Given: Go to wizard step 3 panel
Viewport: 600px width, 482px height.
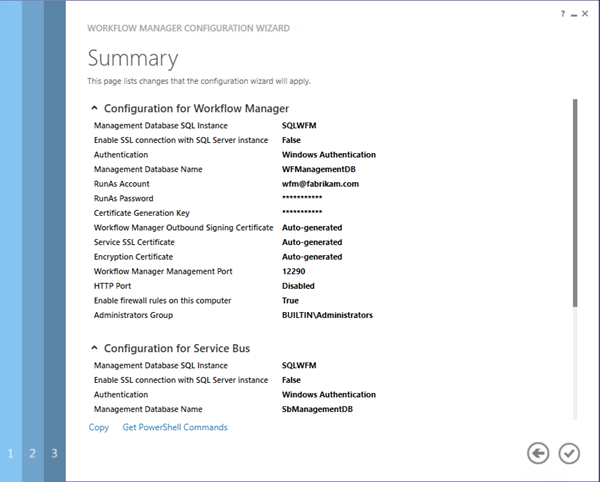Looking at the screenshot, I should pos(54,453).
